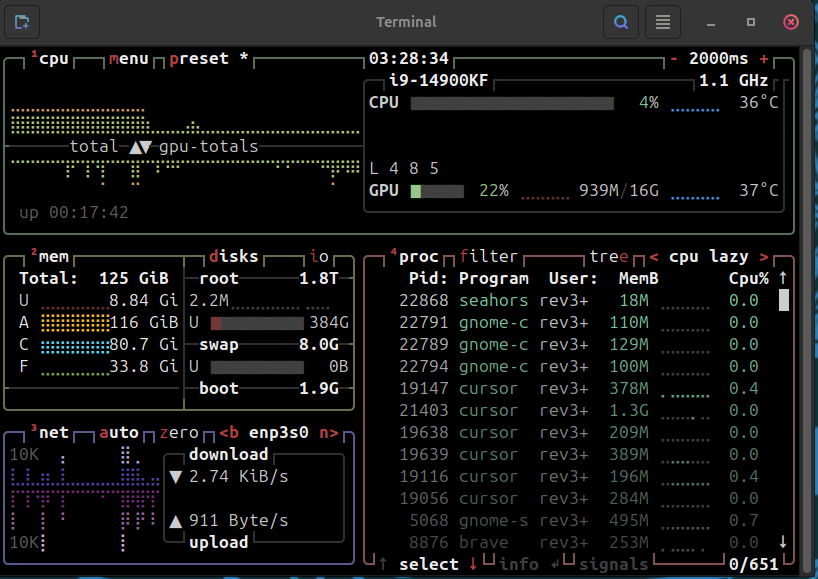Viewport: 818px width, 579px height.
Task: Change sorting to previous column left arrow
Action: point(653,257)
